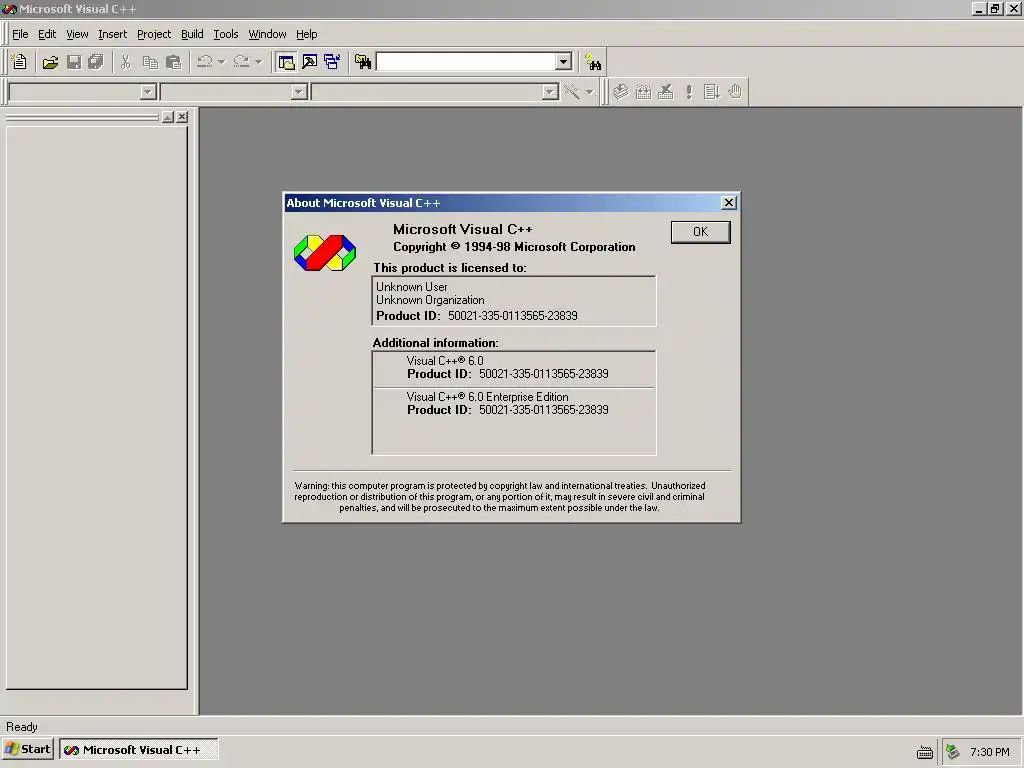1024x768 pixels.
Task: Click the WizardBar wand action icon
Action: pos(572,92)
